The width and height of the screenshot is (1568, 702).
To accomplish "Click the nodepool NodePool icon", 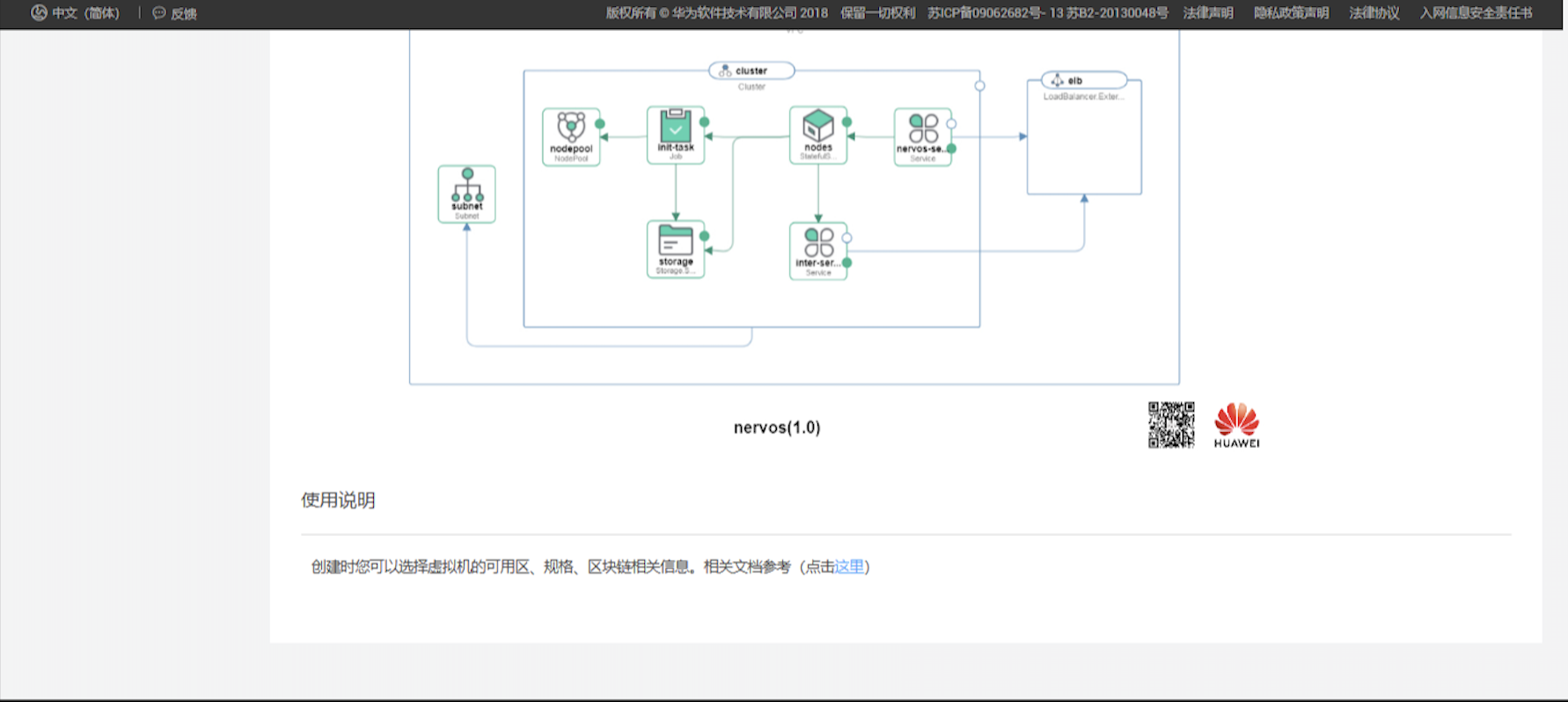I will (x=571, y=137).
